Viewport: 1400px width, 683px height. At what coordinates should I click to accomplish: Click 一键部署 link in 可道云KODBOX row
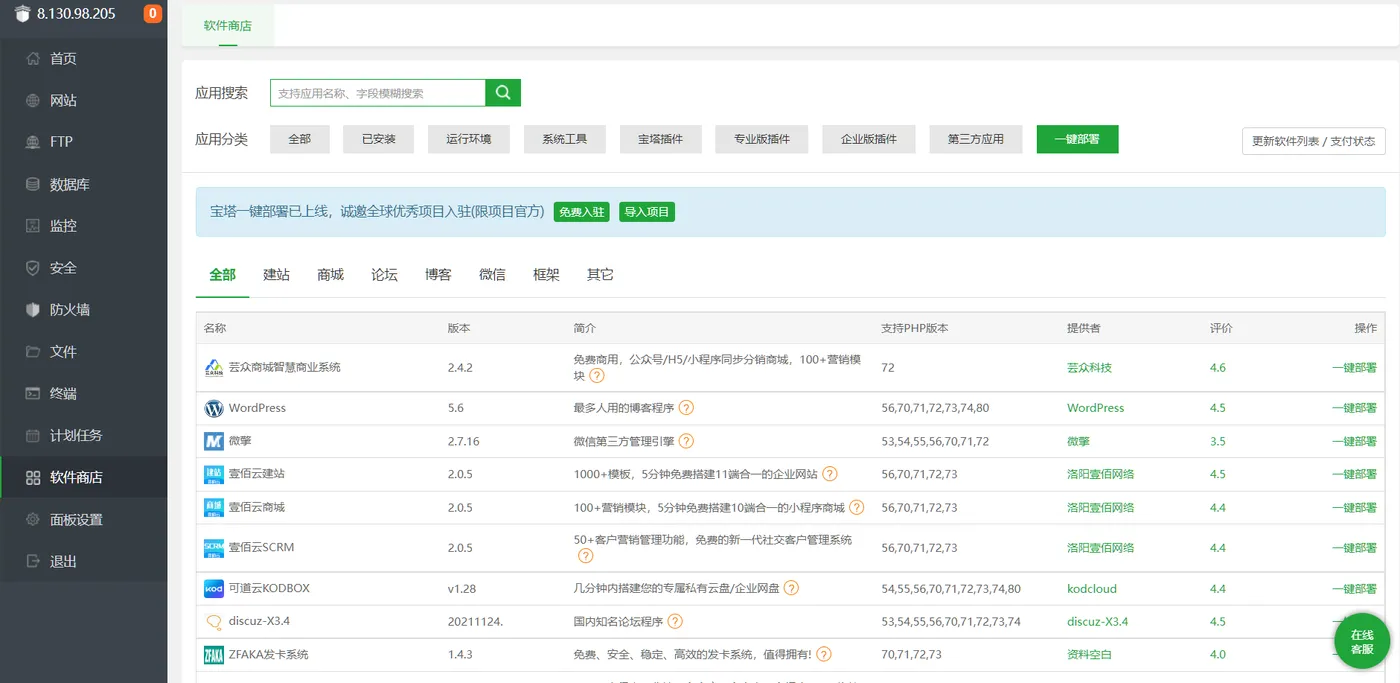[1354, 589]
